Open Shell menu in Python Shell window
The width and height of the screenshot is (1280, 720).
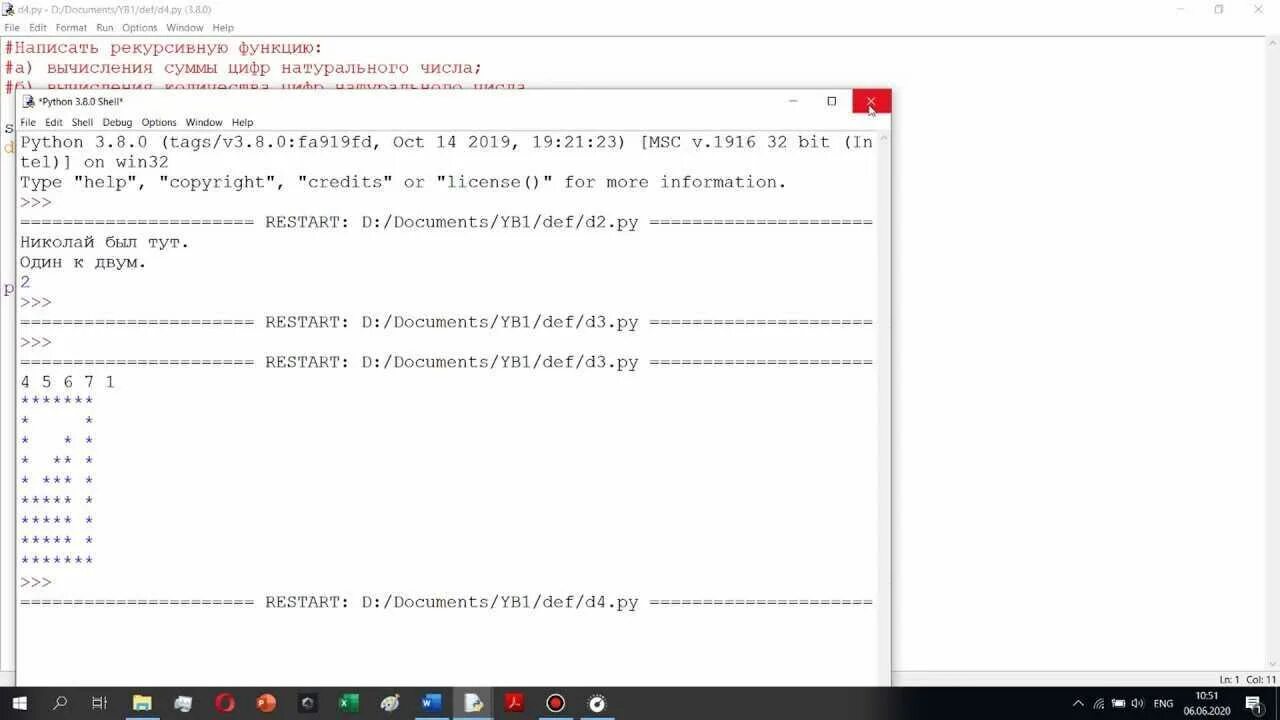82,122
